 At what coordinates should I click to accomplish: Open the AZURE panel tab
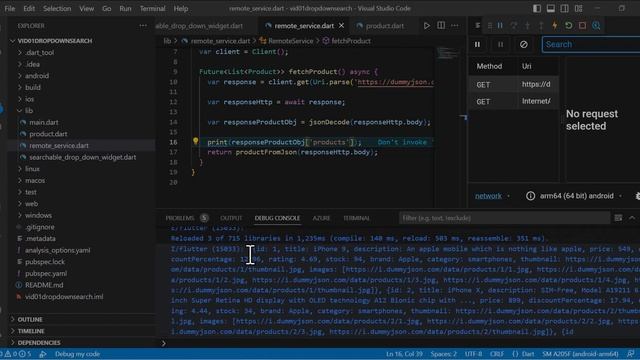click(x=321, y=218)
